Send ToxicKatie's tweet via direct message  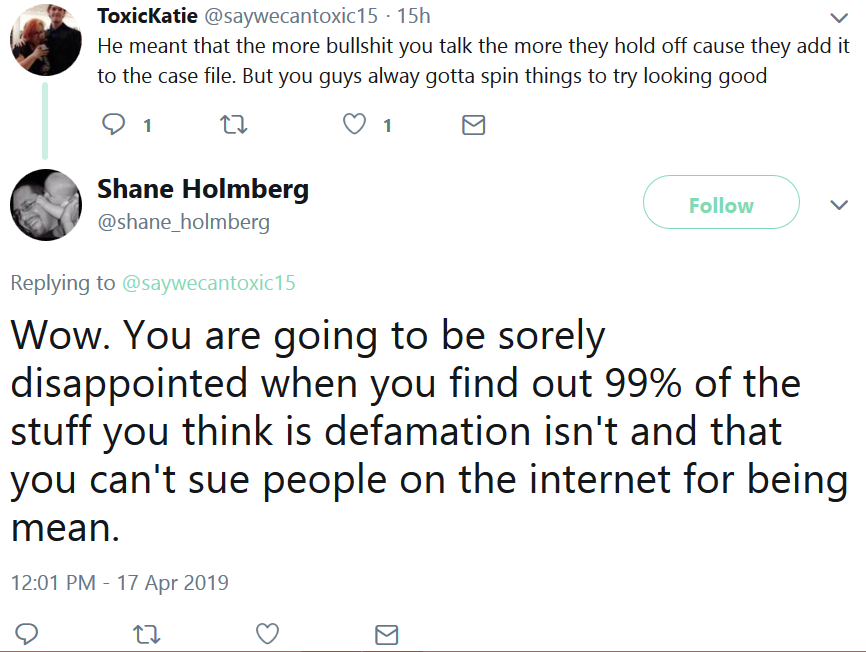(473, 125)
